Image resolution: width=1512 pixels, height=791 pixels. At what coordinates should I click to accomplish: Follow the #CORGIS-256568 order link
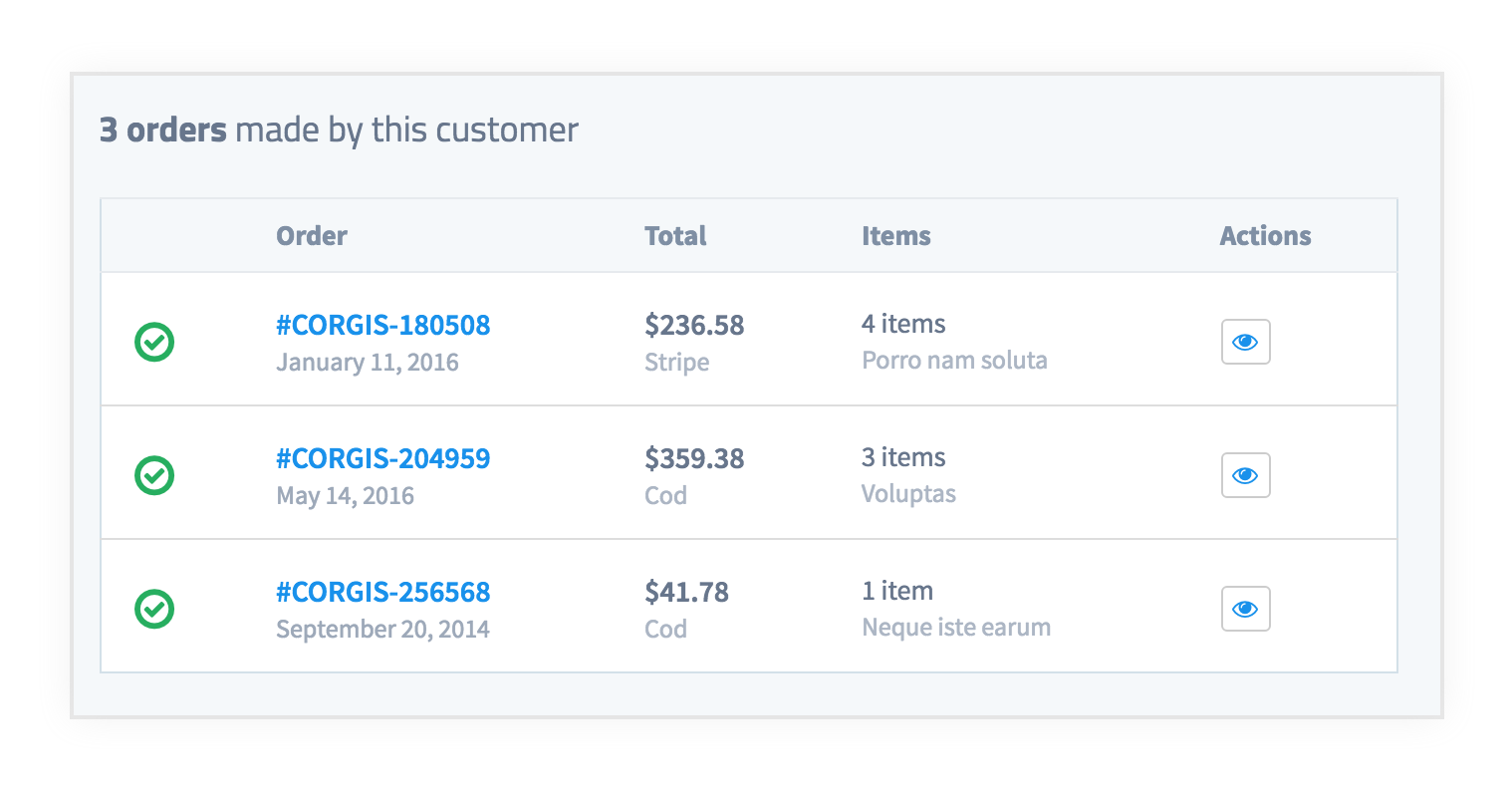(383, 592)
